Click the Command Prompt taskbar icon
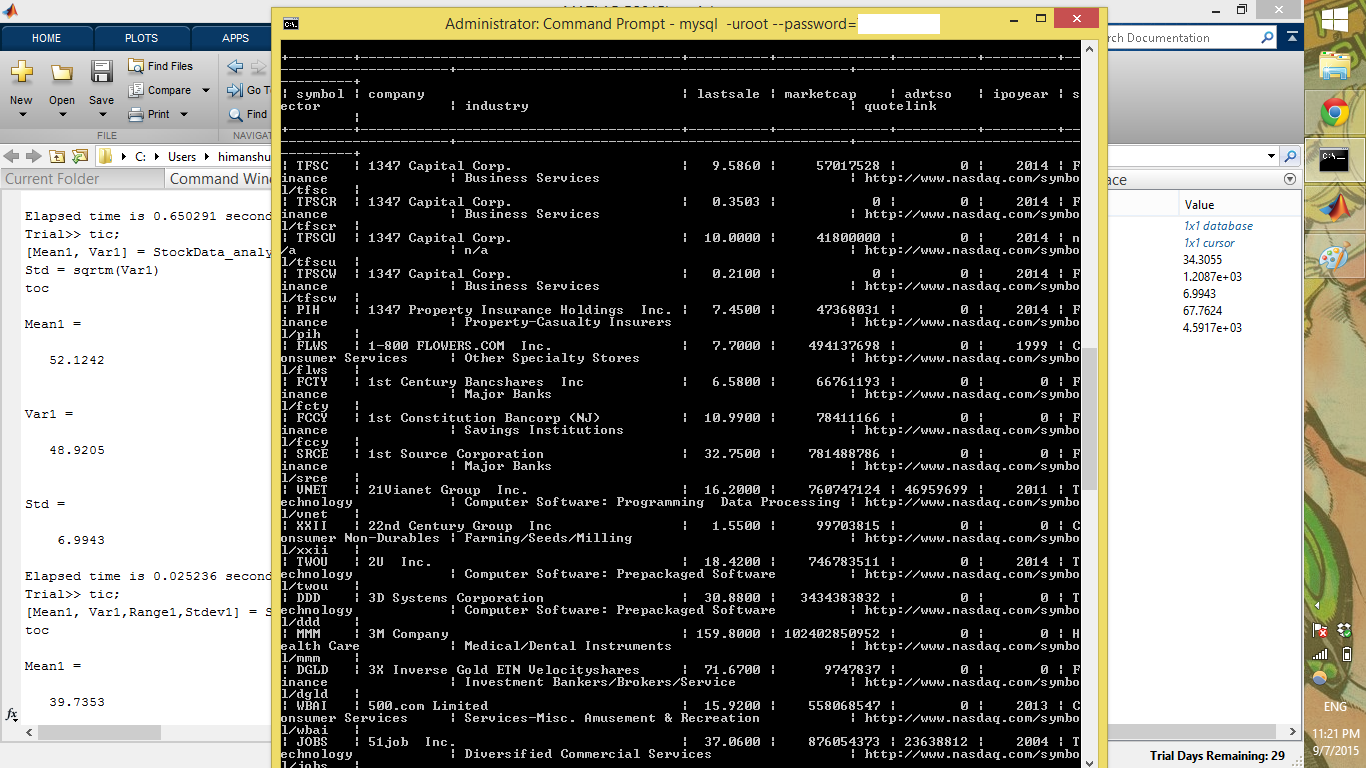This screenshot has width=1366, height=768. 1335,159
